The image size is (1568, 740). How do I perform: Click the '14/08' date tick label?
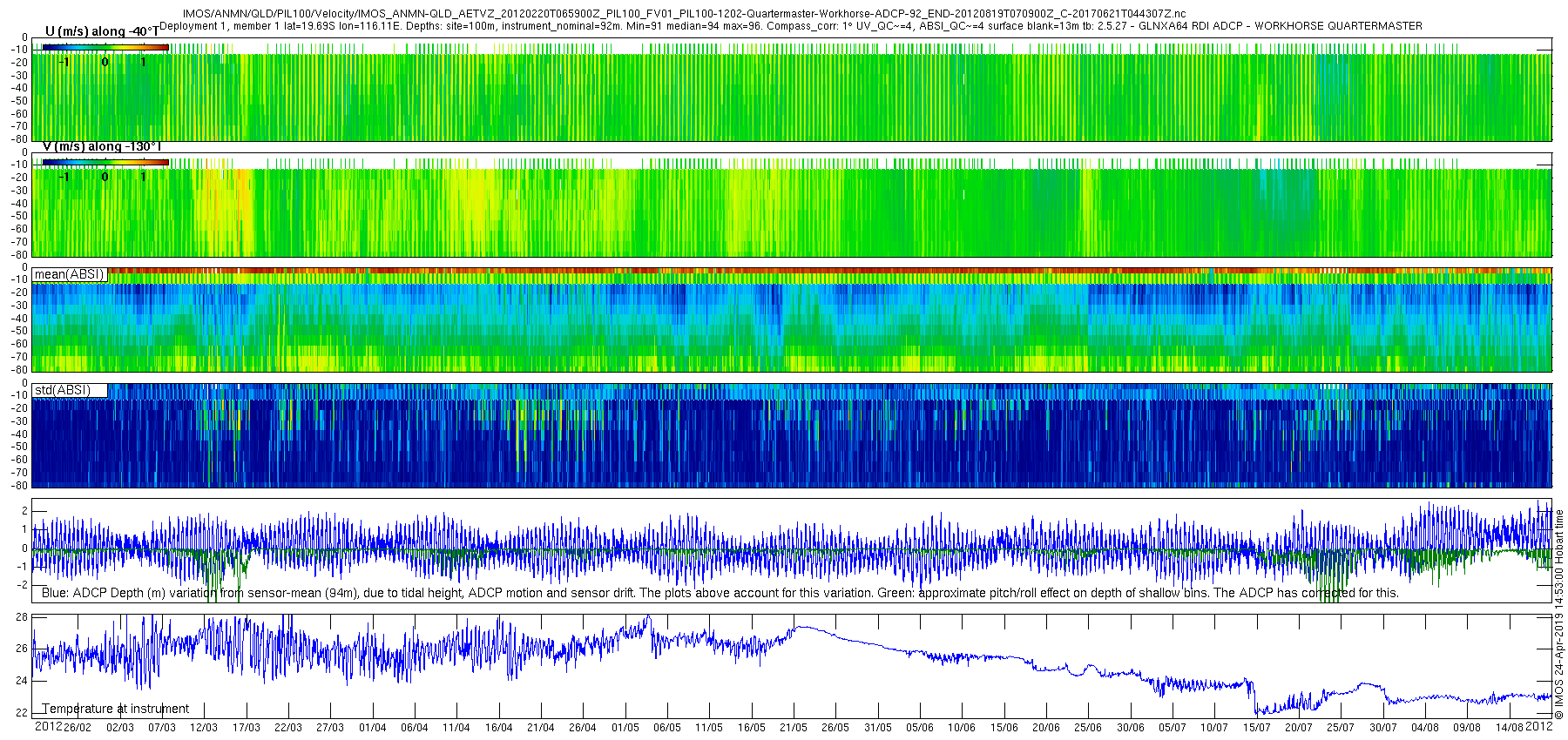pyautogui.click(x=1510, y=728)
